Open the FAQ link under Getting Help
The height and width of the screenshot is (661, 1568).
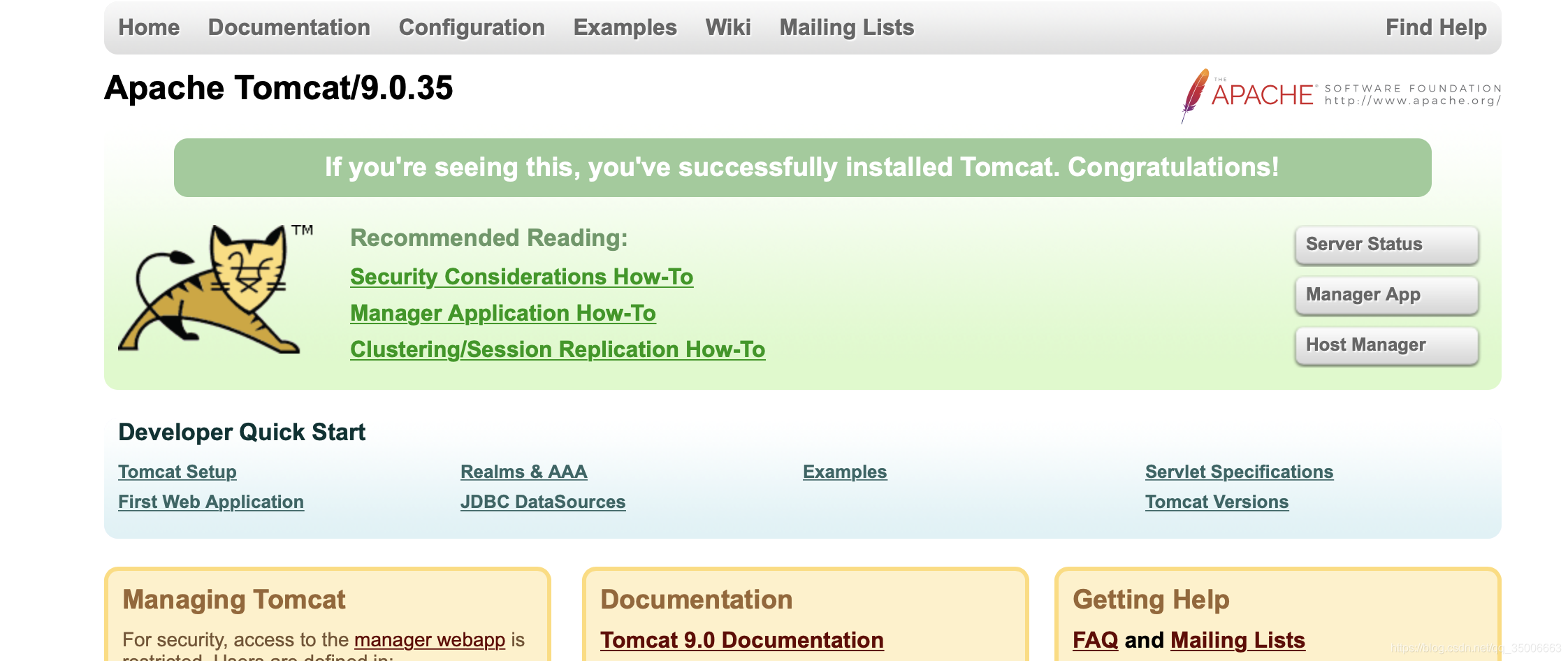(x=1096, y=640)
